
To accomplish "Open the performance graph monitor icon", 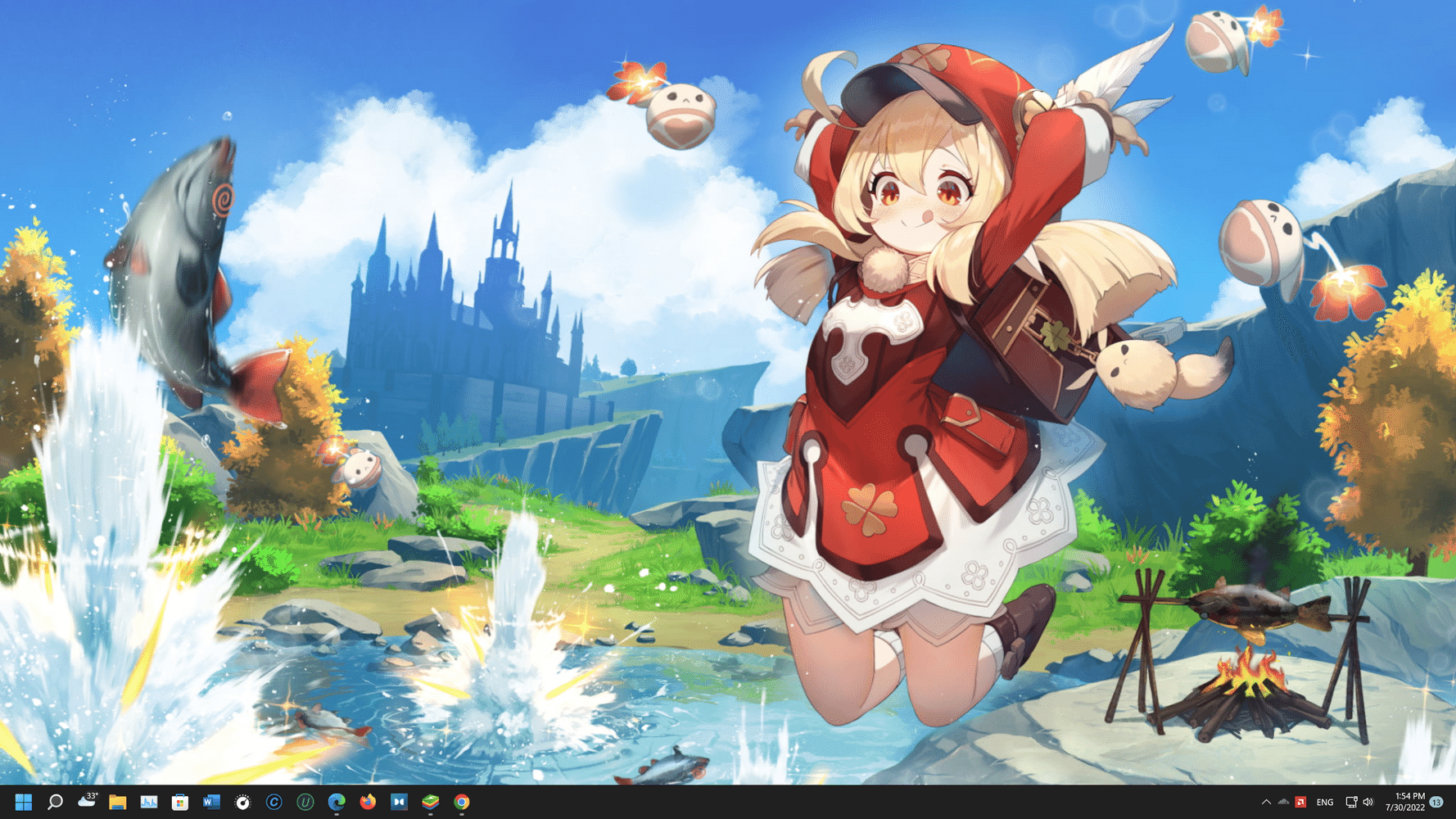I will coord(148,802).
